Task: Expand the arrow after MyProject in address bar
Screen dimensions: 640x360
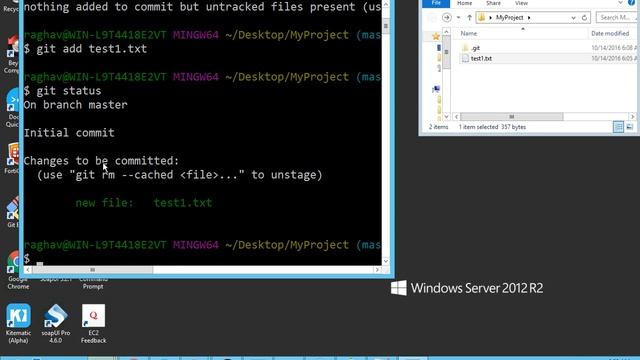Action: (x=529, y=18)
